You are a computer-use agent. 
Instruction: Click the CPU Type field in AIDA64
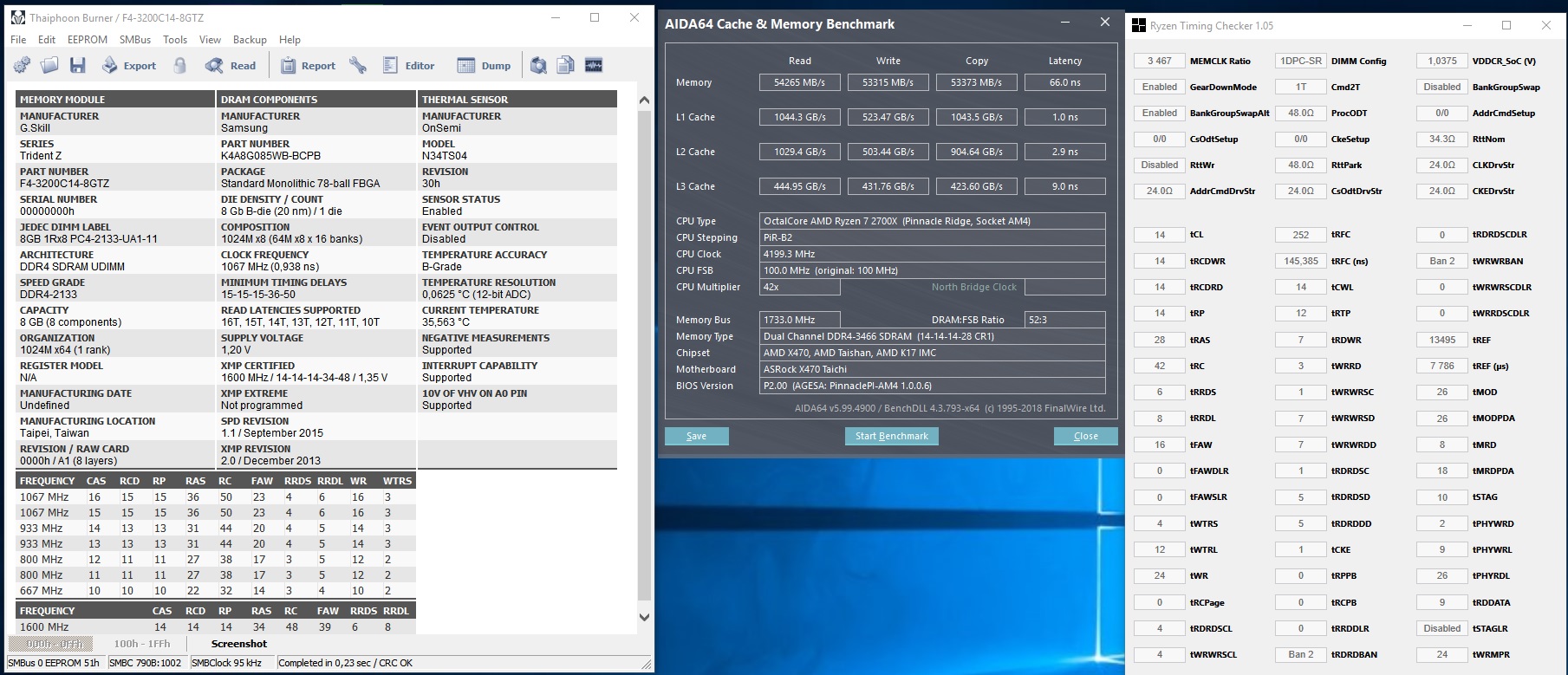click(x=933, y=221)
